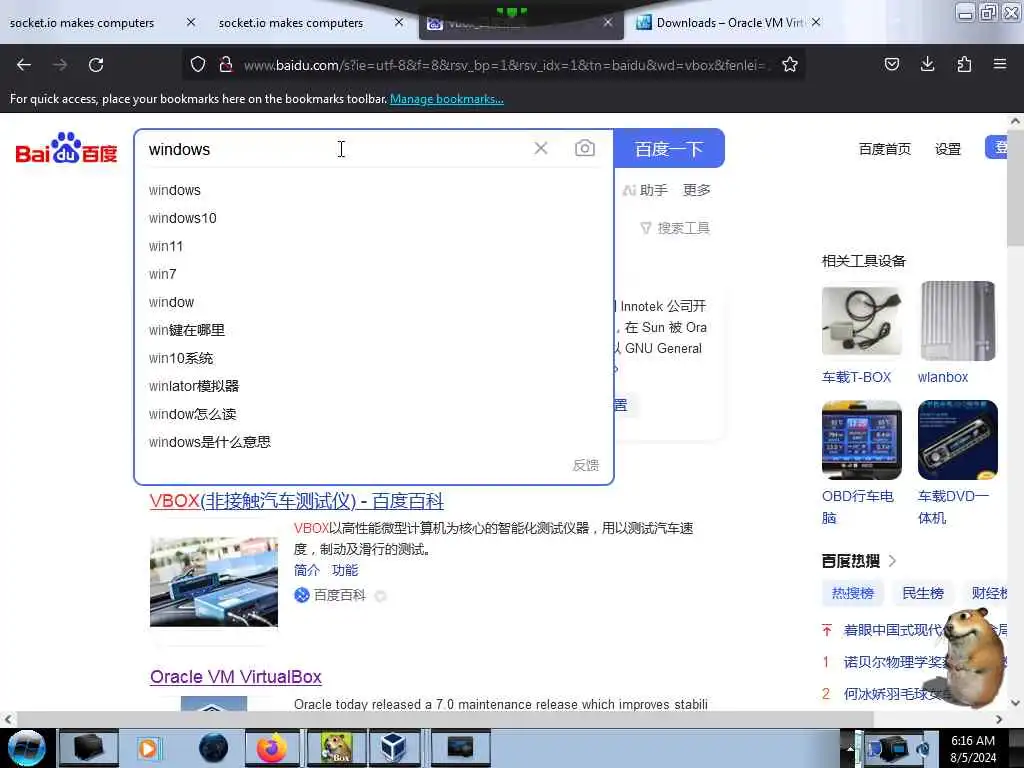The image size is (1024, 768).
Task: Click the site security padlock icon
Action: coord(226,64)
